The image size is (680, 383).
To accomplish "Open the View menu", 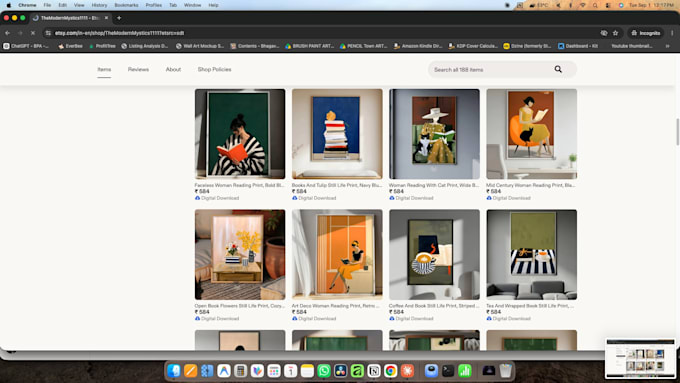I will tap(79, 5).
